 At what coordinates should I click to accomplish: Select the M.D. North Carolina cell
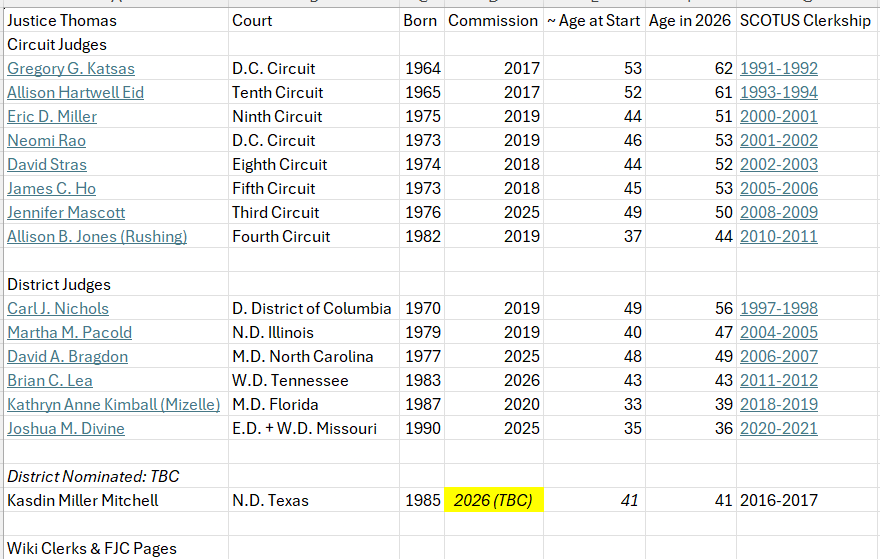314,357
